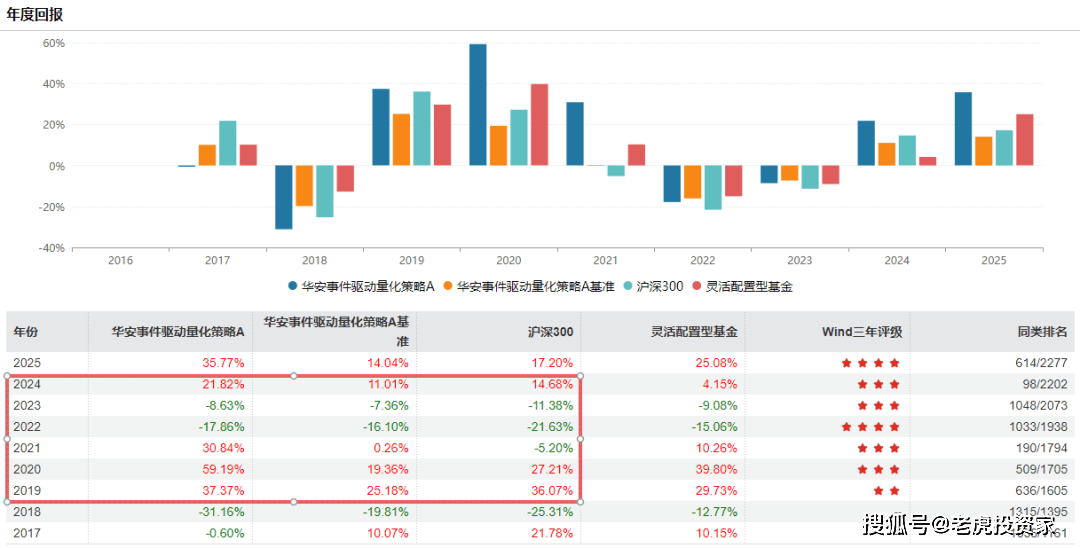
Task: Select the tall blue 2020 bar
Action: click(478, 105)
